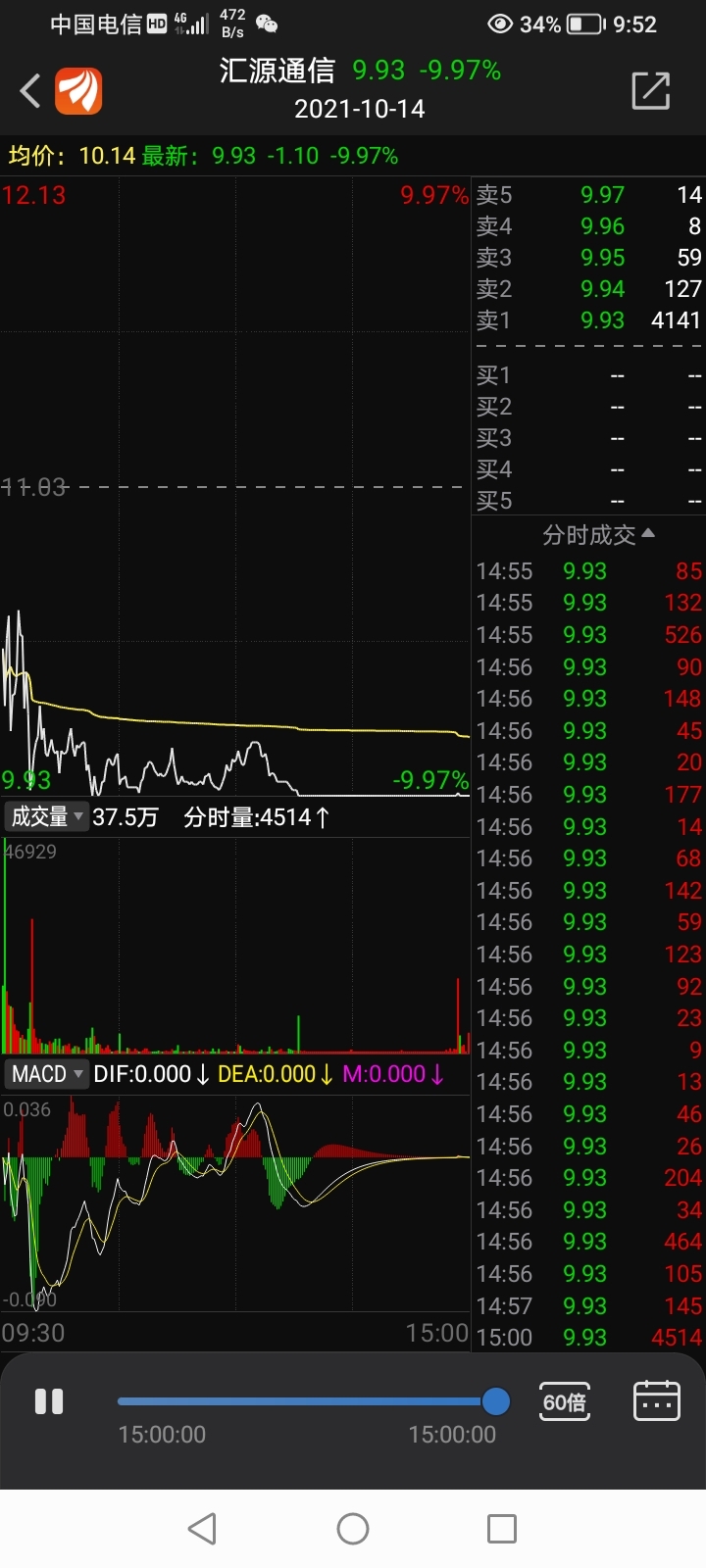Image resolution: width=706 pixels, height=1568 pixels.
Task: Select the 买3 bid row
Action: point(588,438)
